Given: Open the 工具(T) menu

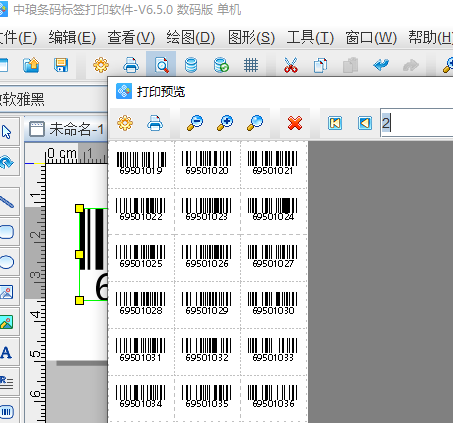Looking at the screenshot, I should tap(310, 37).
